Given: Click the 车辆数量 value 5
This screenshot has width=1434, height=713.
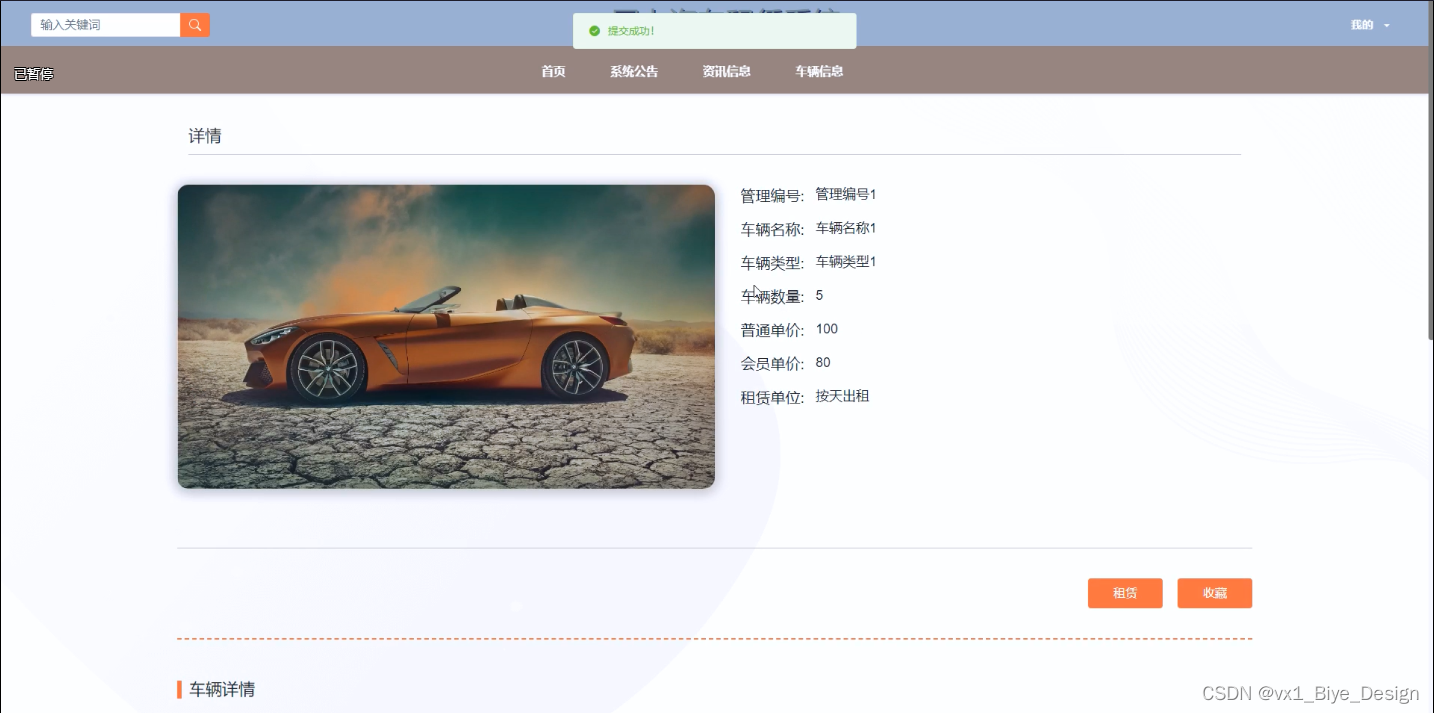Looking at the screenshot, I should click(x=819, y=295).
